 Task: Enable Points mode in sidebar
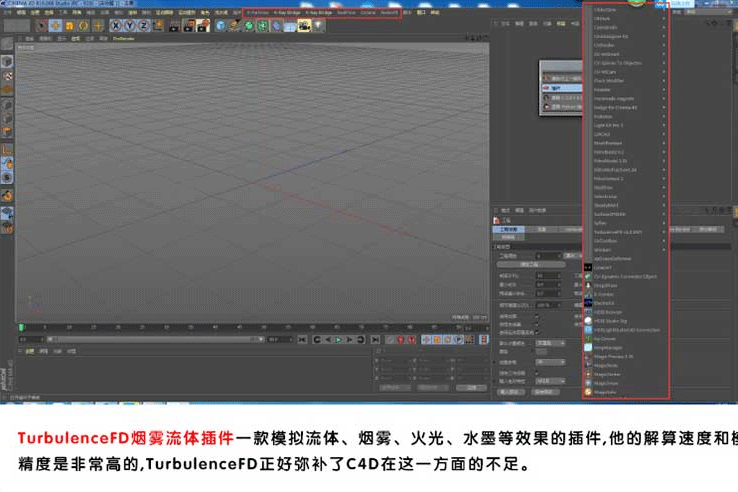pos(7,105)
